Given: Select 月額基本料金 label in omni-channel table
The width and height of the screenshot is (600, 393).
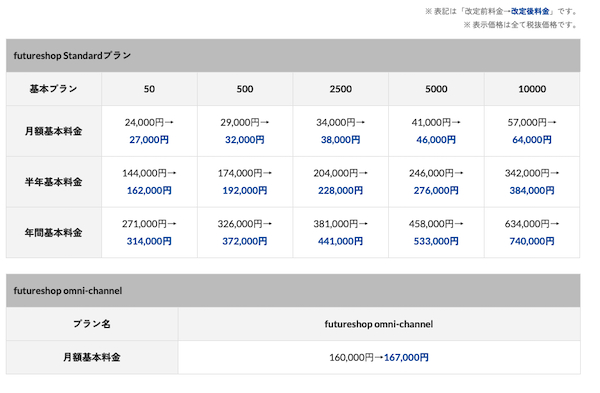Looking at the screenshot, I should tap(92, 357).
